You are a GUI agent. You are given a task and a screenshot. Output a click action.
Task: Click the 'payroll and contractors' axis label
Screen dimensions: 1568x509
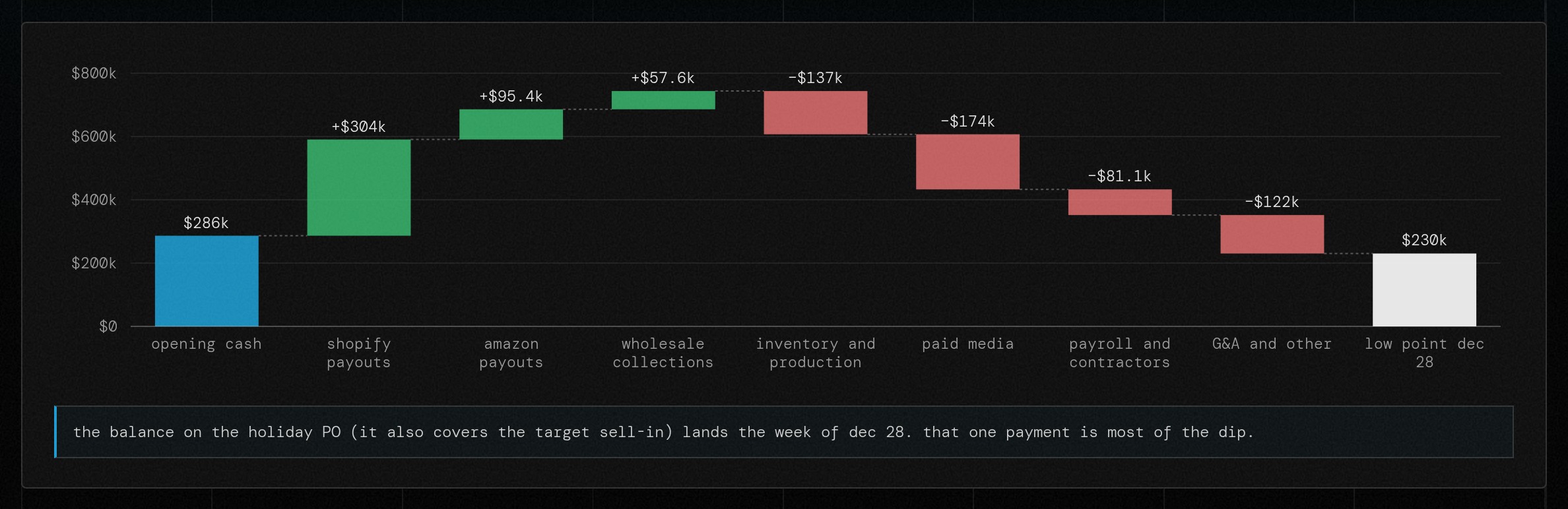coord(1120,353)
